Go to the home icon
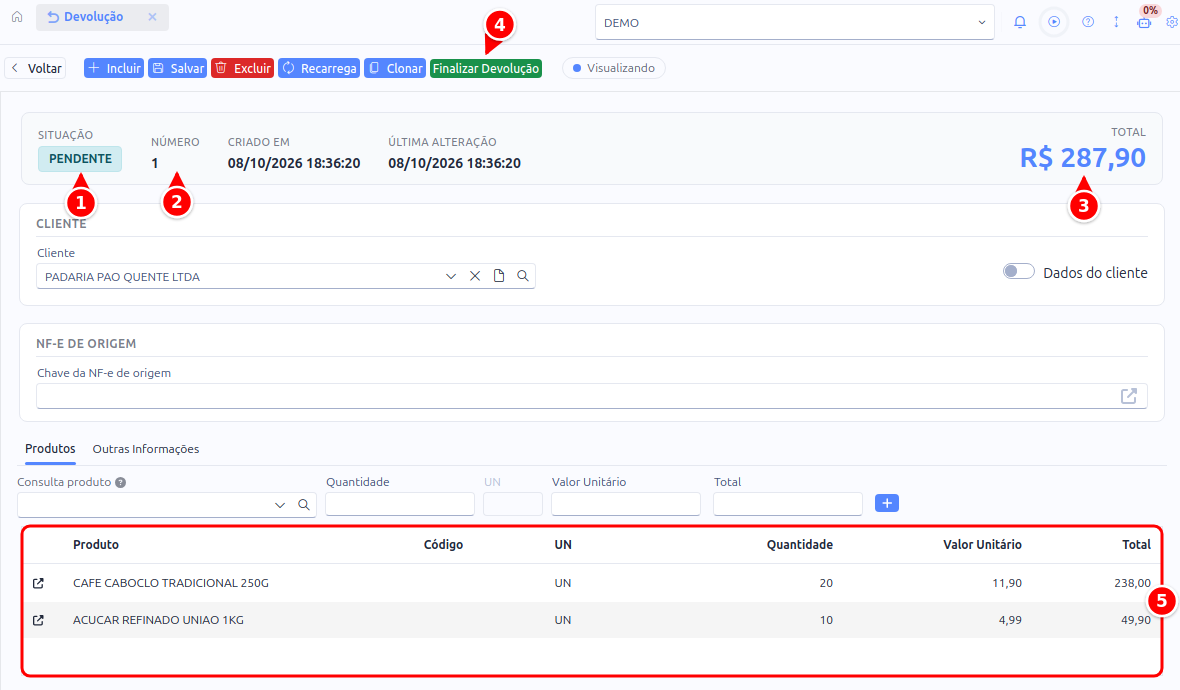 click(x=17, y=17)
